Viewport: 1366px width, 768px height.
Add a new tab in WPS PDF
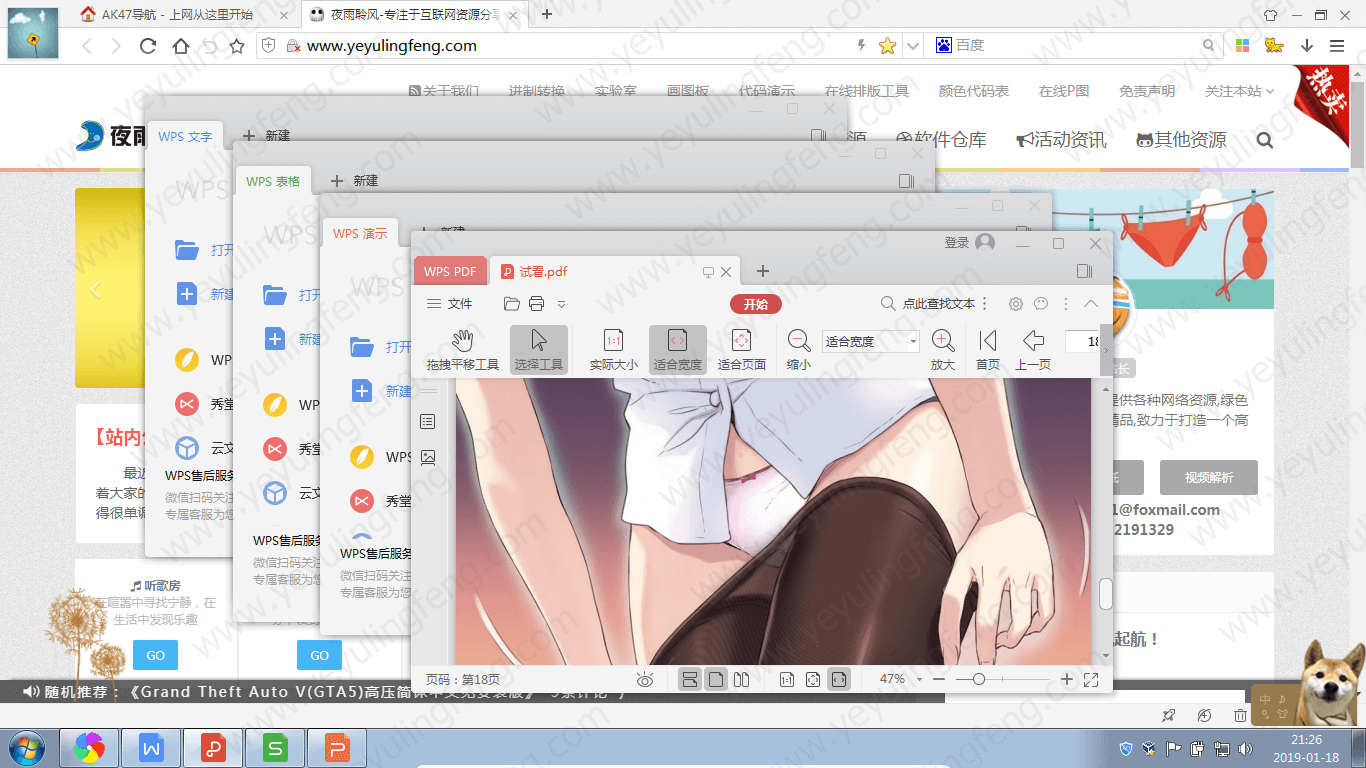click(x=763, y=271)
